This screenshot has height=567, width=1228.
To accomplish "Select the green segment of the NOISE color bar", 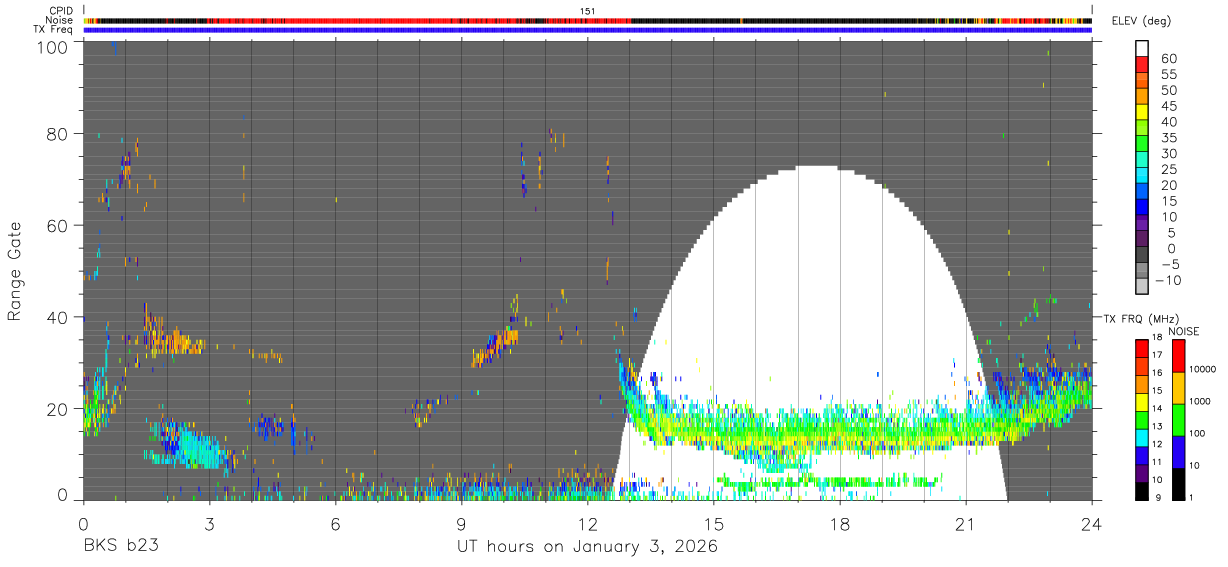I will [1178, 420].
